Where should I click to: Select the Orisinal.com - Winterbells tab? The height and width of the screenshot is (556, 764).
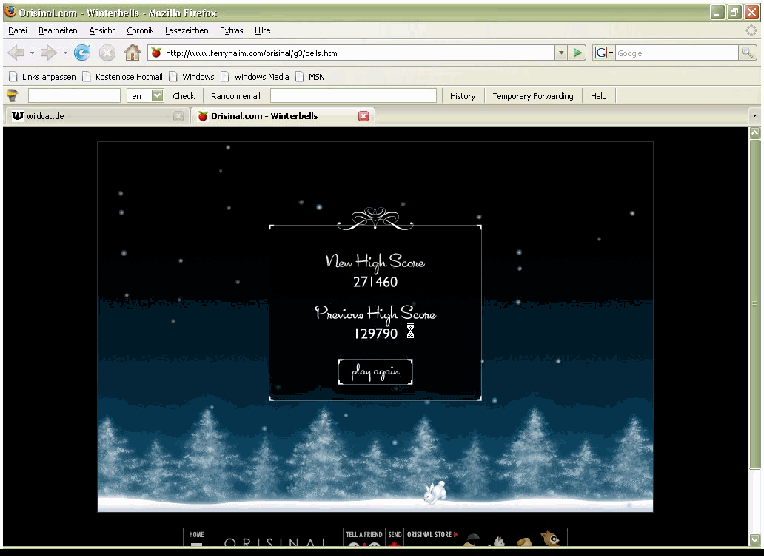283,116
